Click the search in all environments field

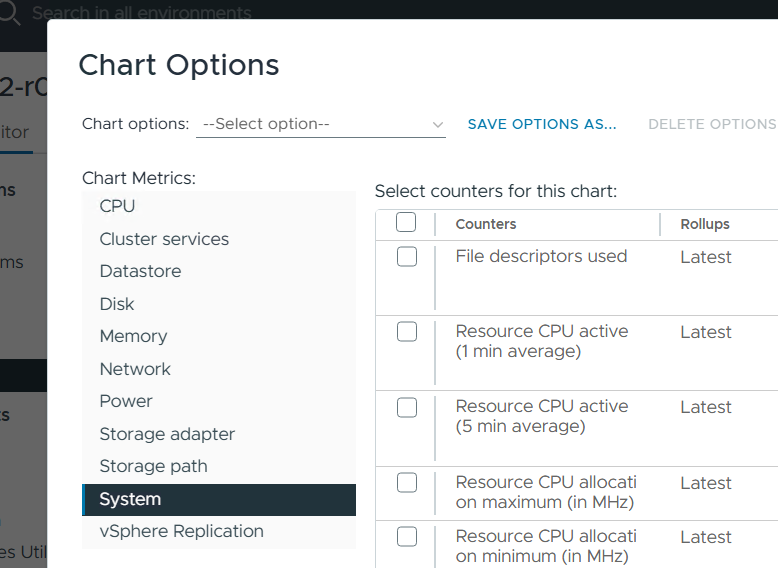[x=141, y=12]
